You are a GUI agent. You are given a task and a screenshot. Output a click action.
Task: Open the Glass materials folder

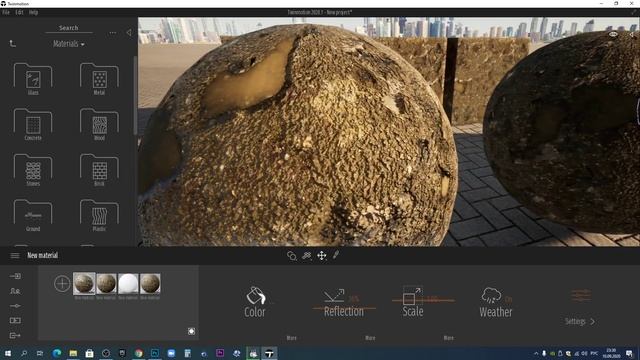click(33, 79)
